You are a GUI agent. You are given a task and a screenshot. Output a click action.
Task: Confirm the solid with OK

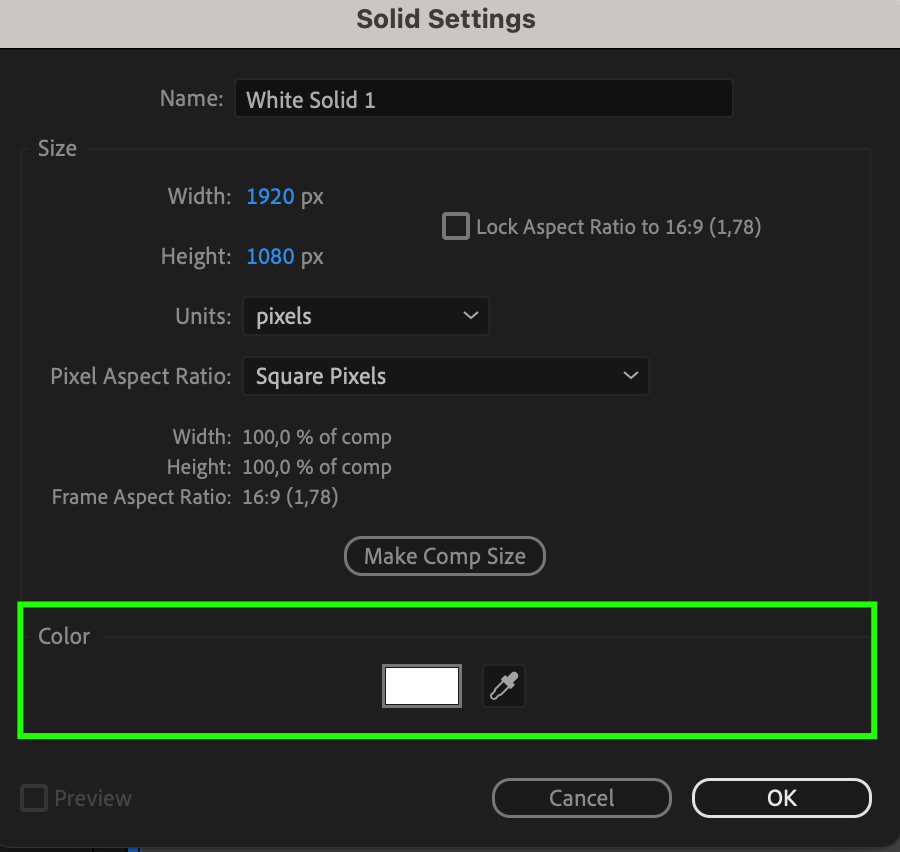pos(781,798)
